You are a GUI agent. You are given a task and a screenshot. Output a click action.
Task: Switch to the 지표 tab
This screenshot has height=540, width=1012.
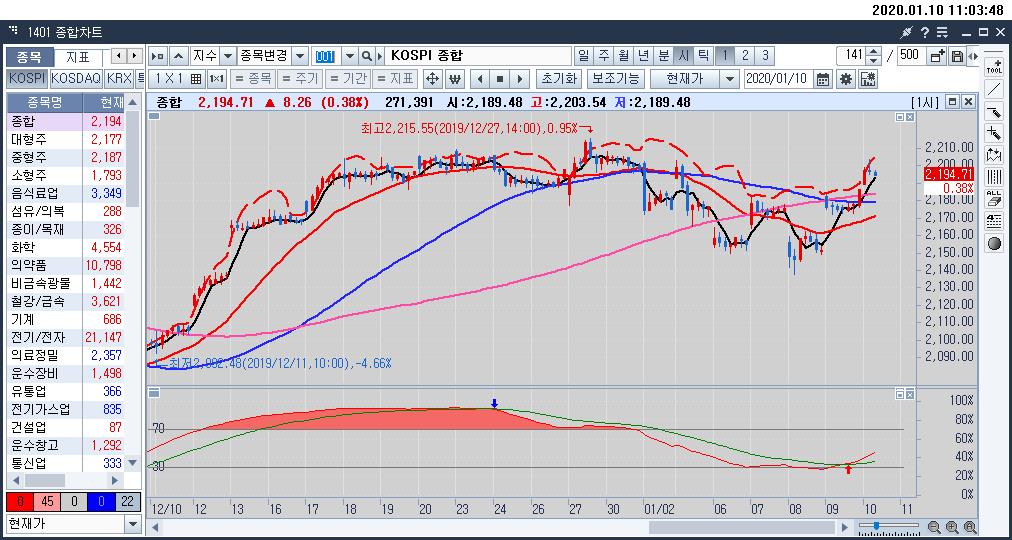pyautogui.click(x=79, y=57)
